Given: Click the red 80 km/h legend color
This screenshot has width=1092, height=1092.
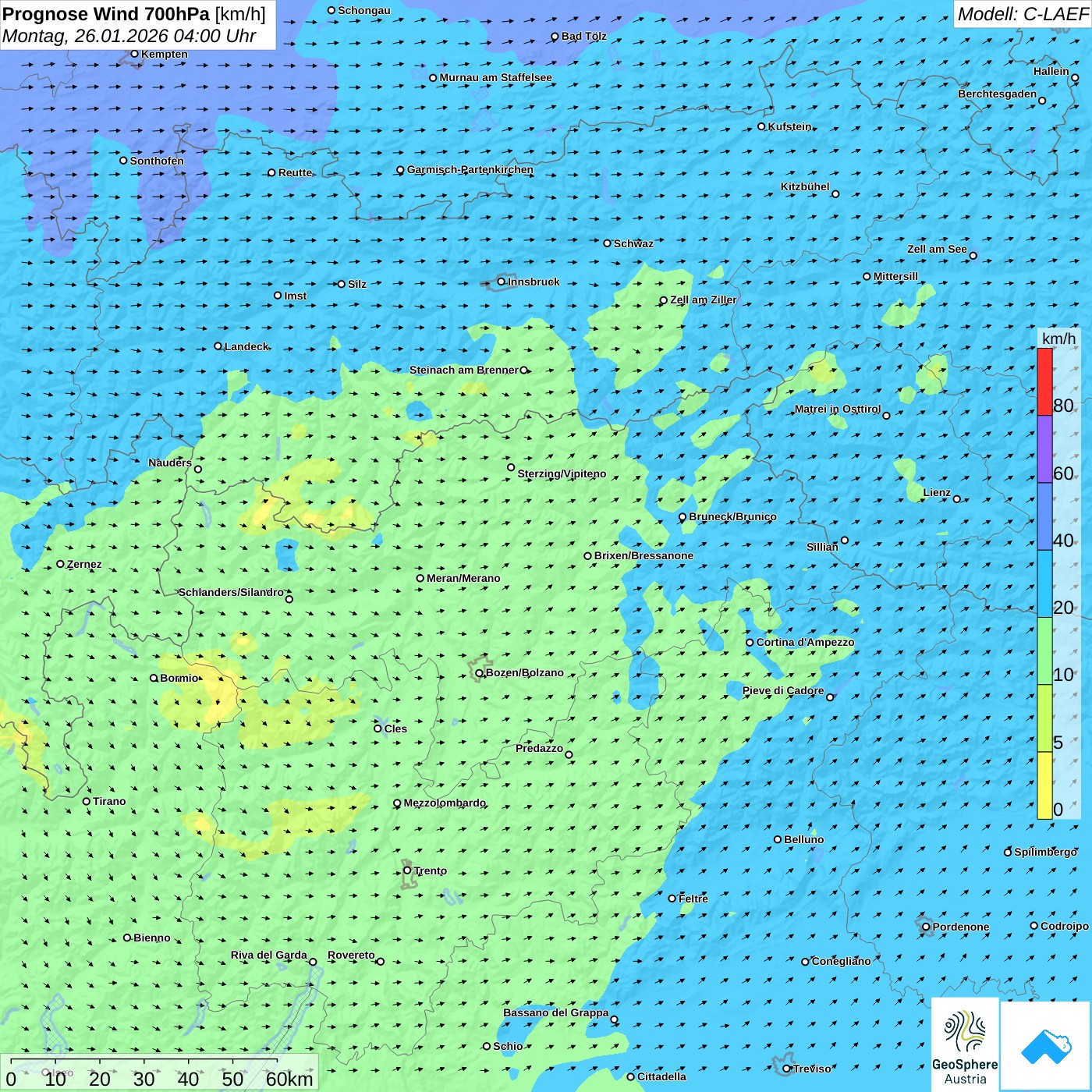Looking at the screenshot, I should click(x=1044, y=381).
